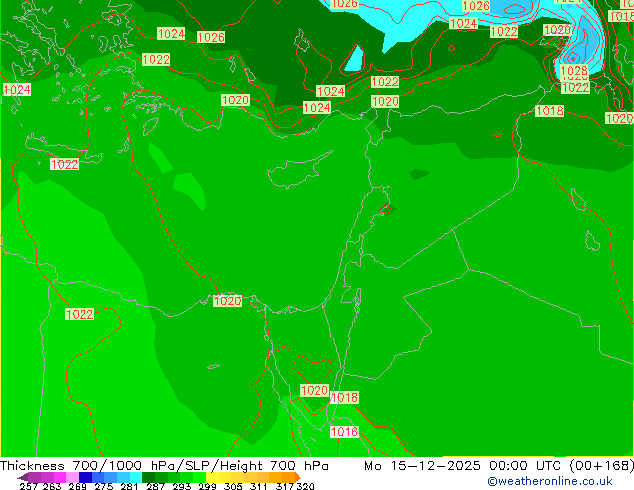This screenshot has height=490, width=634.
Task: Click the date text 'Mo 15-12-2025 00:00 UTC'
Action: pos(463,466)
